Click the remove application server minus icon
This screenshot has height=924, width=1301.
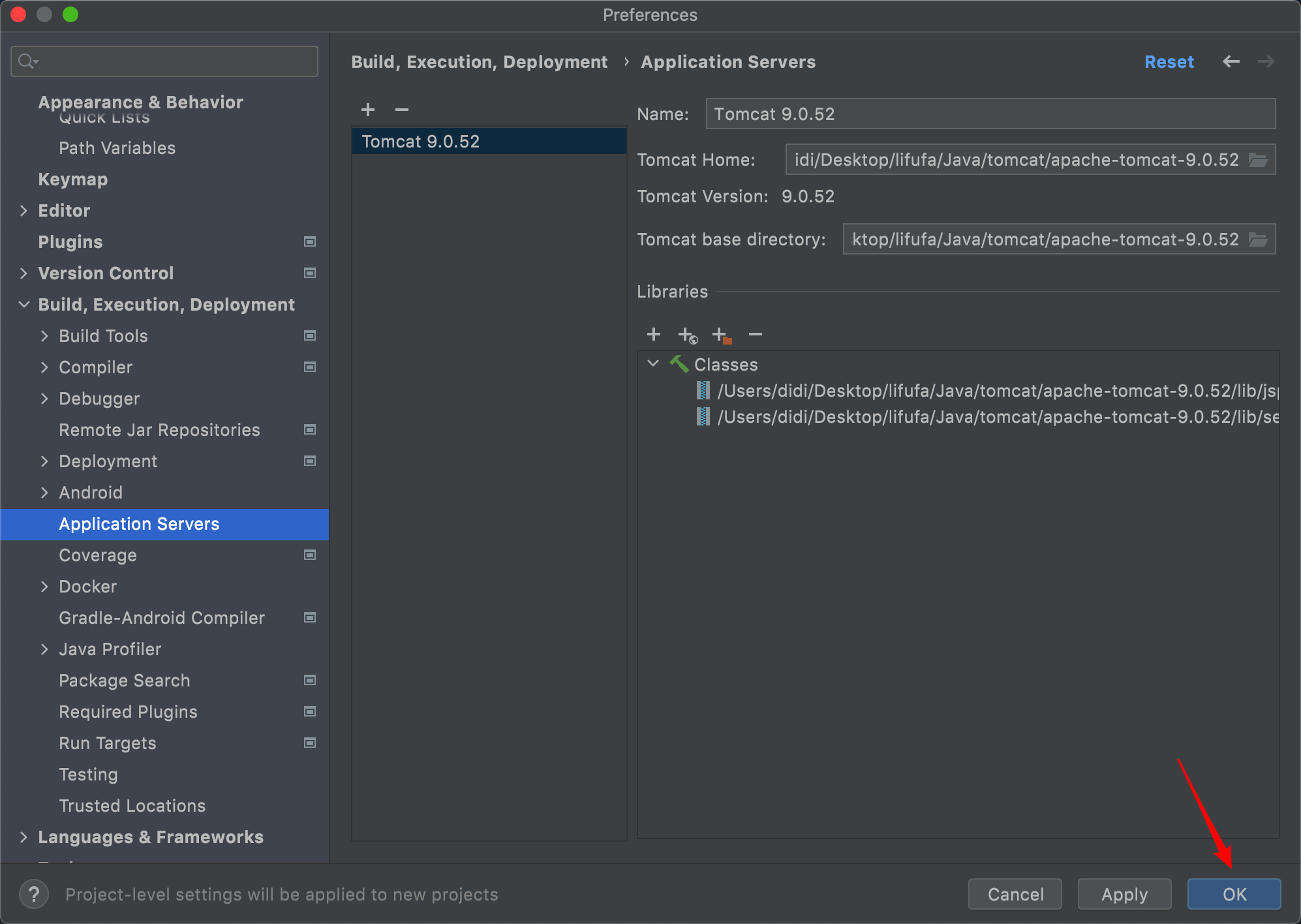click(402, 110)
